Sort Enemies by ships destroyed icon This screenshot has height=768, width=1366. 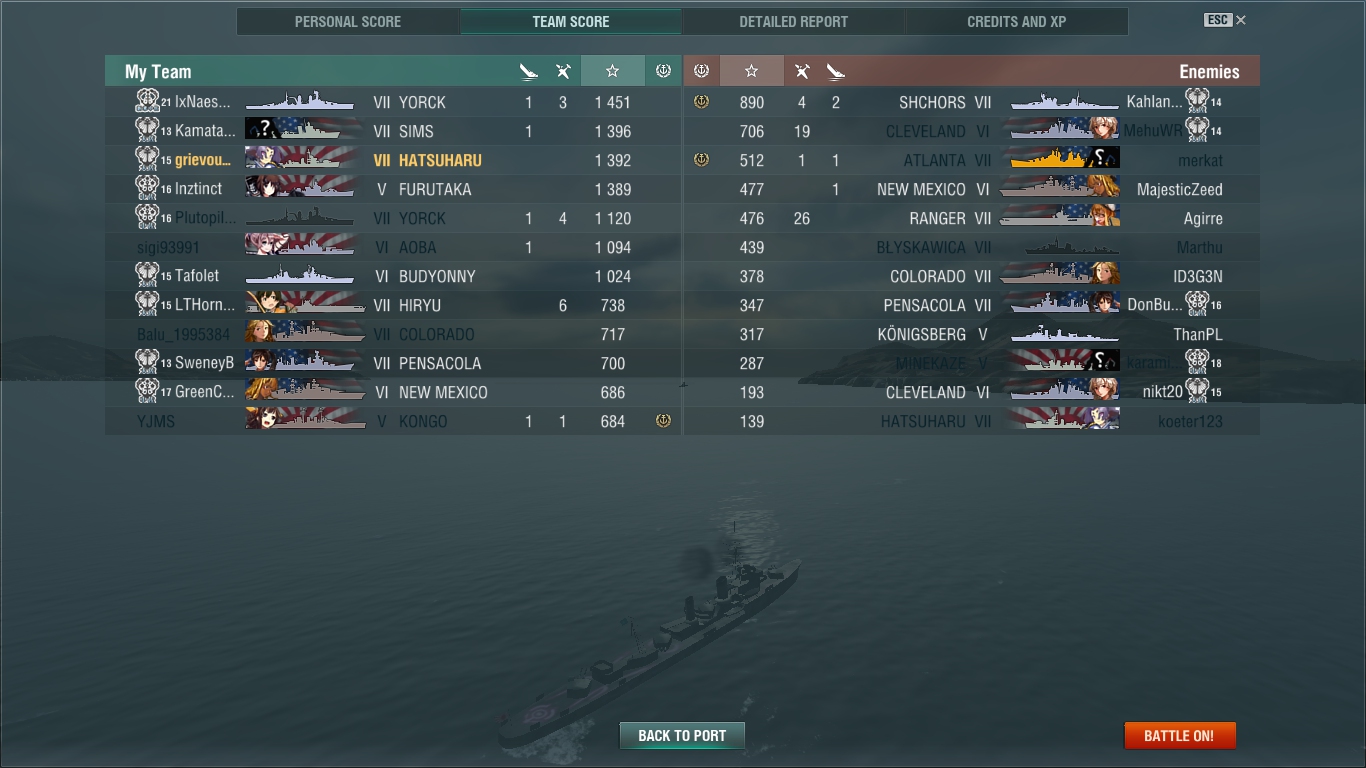tap(836, 71)
